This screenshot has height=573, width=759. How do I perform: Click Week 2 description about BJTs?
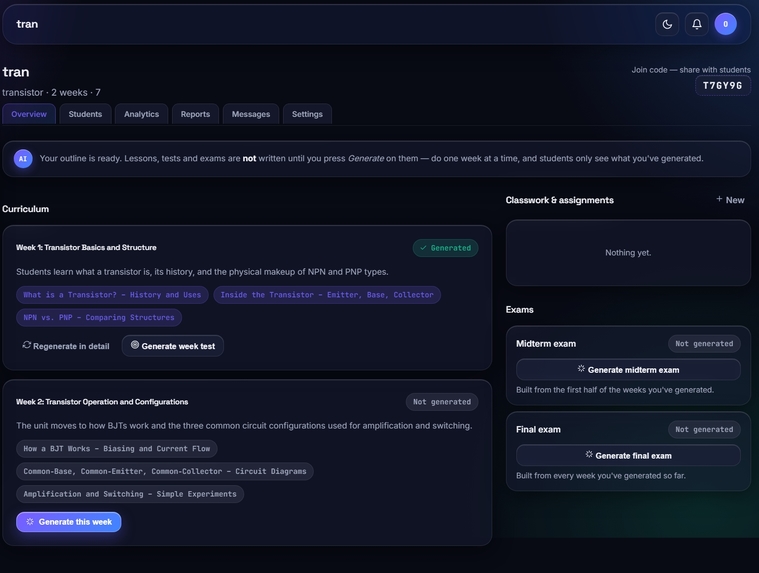pos(244,426)
